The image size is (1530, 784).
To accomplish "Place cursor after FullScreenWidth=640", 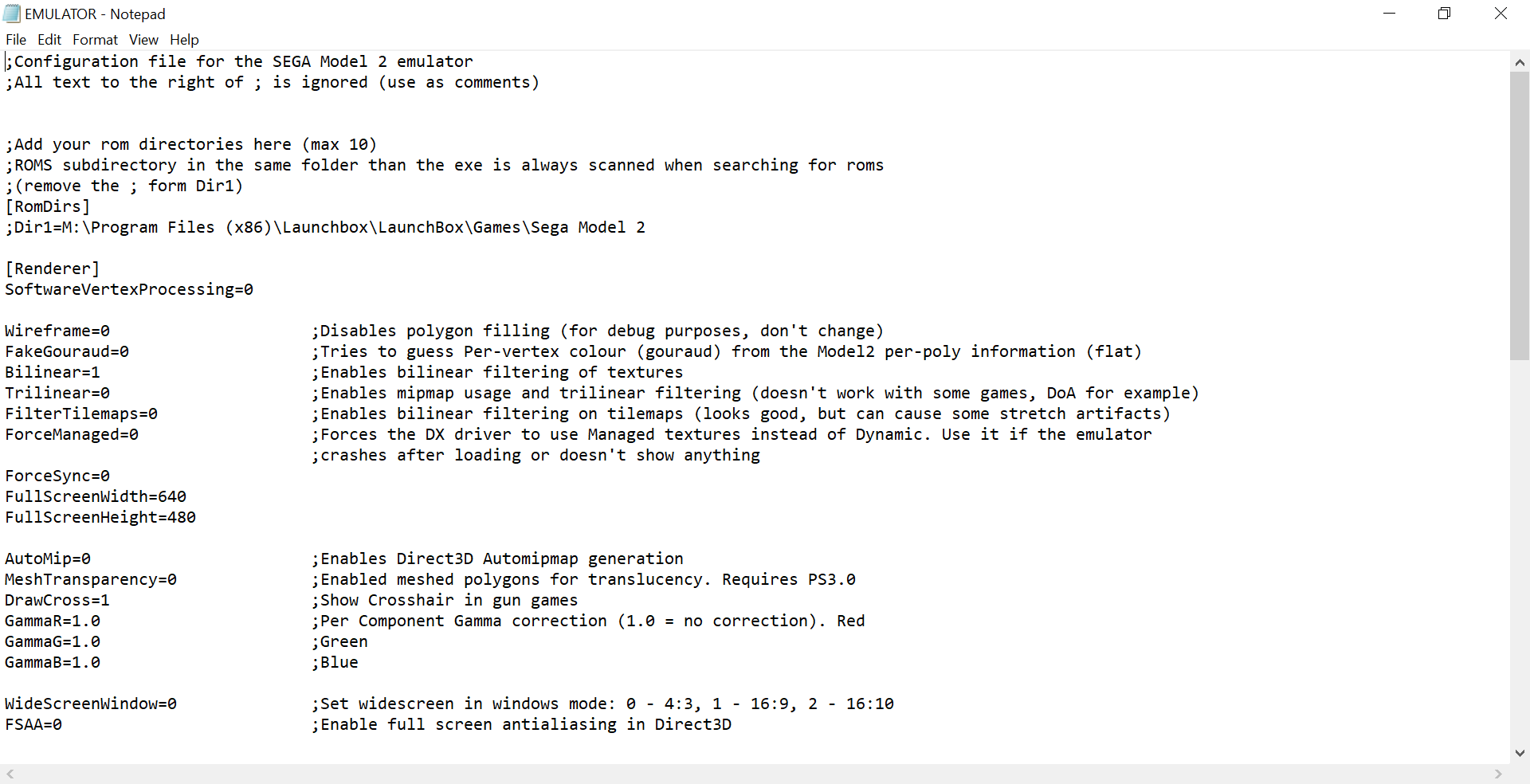I will click(x=186, y=496).
